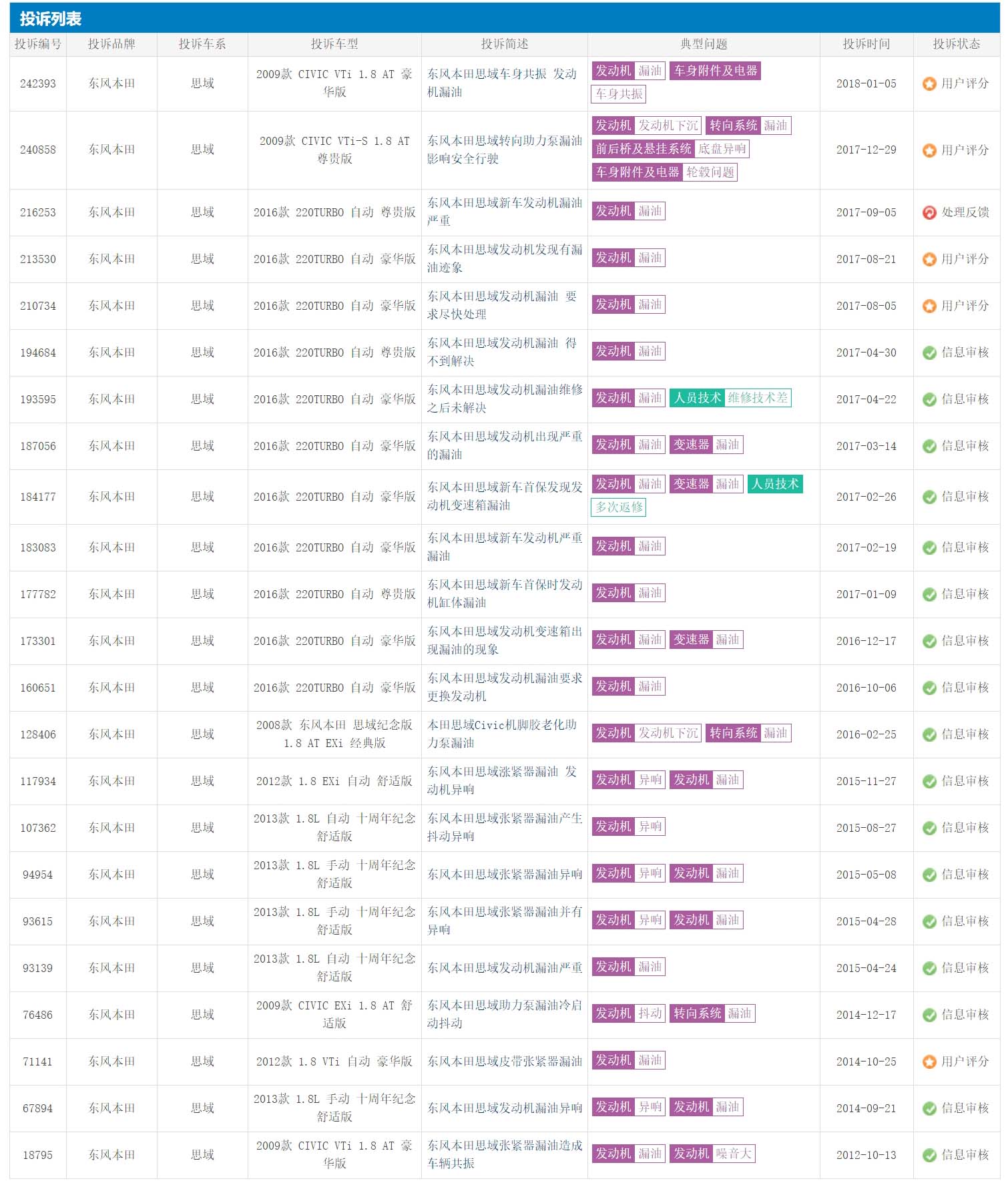Click the green check icon for complaint 76486

(x=929, y=1015)
